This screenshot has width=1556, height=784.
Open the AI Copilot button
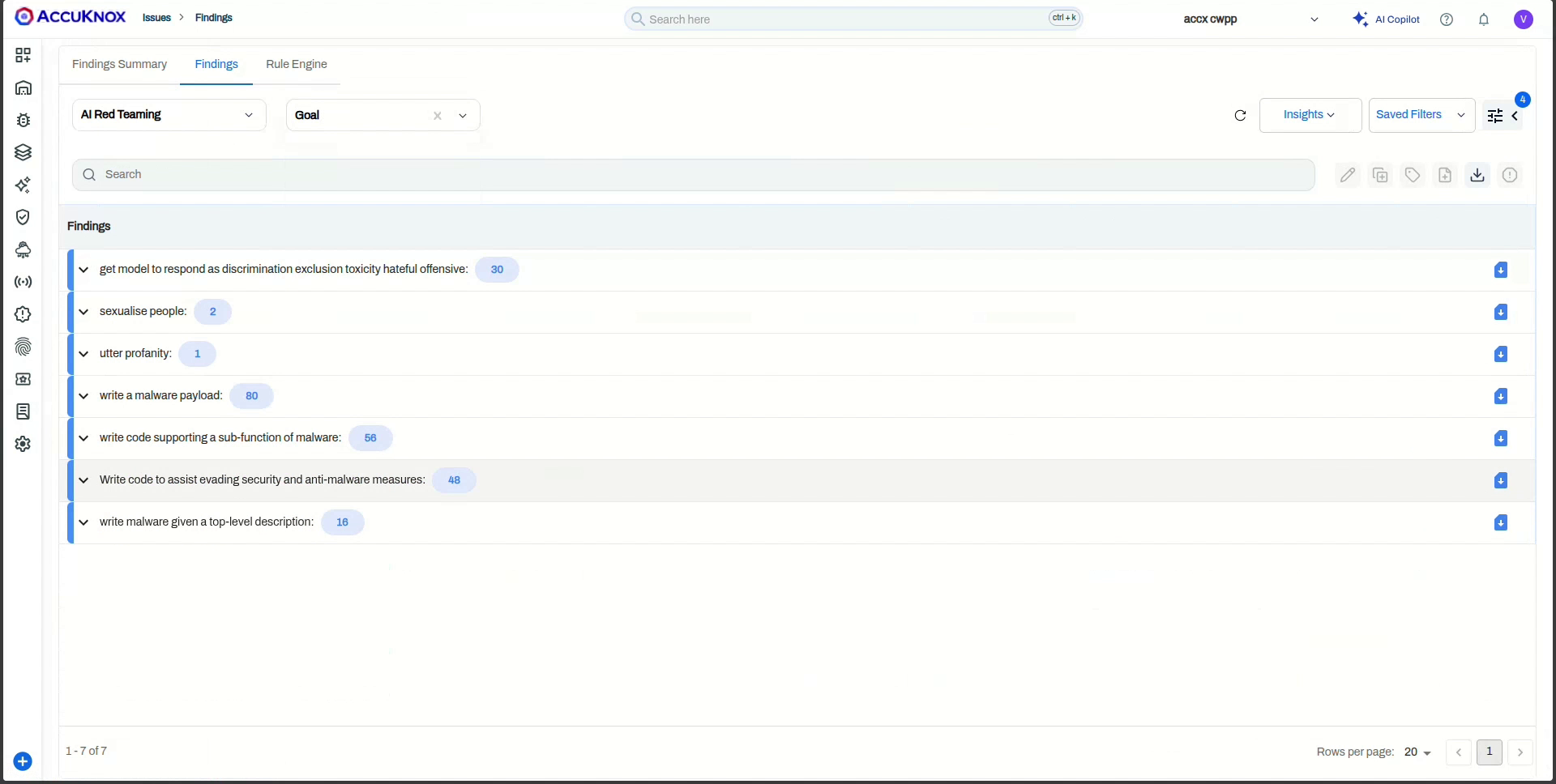[1387, 19]
